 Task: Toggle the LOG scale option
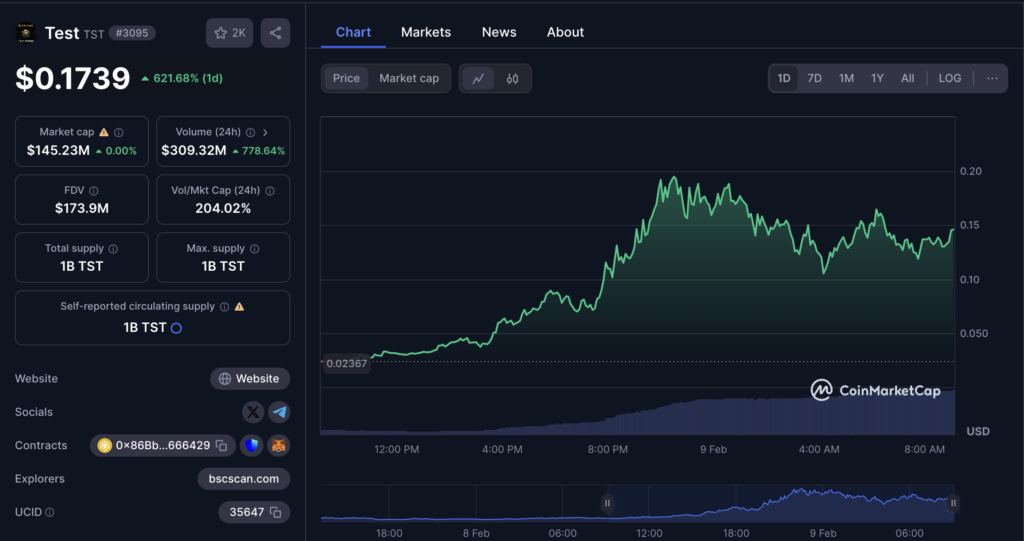pyautogui.click(x=949, y=78)
